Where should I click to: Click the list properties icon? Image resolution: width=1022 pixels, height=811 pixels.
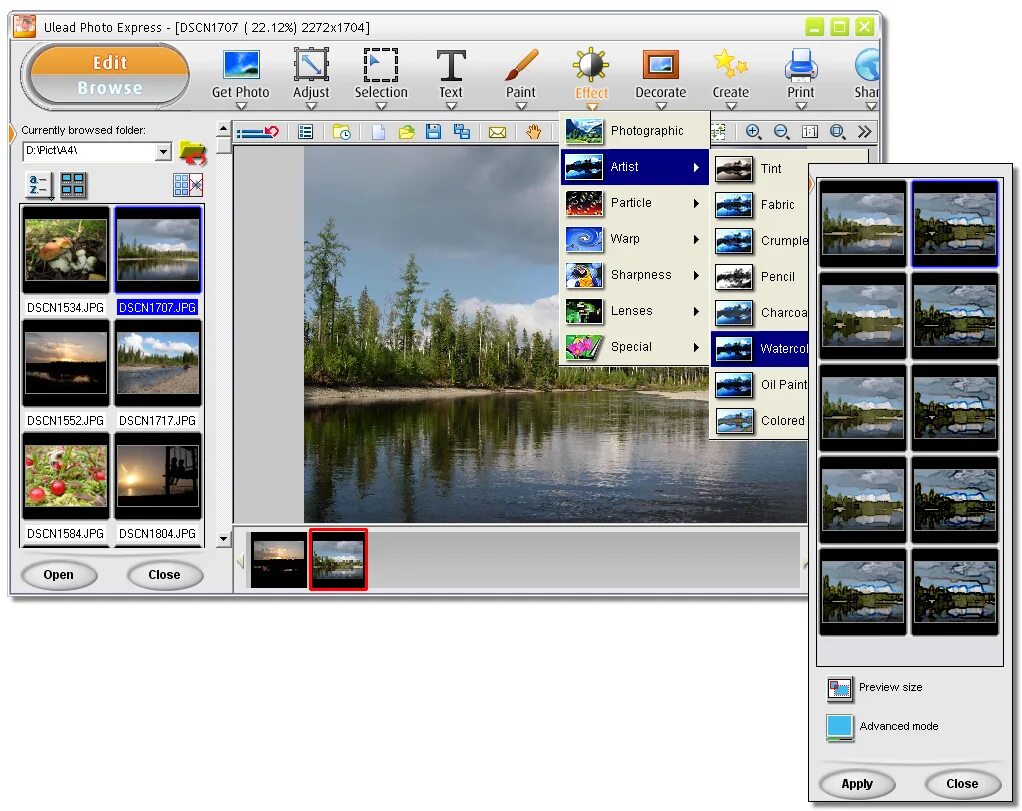point(306,132)
